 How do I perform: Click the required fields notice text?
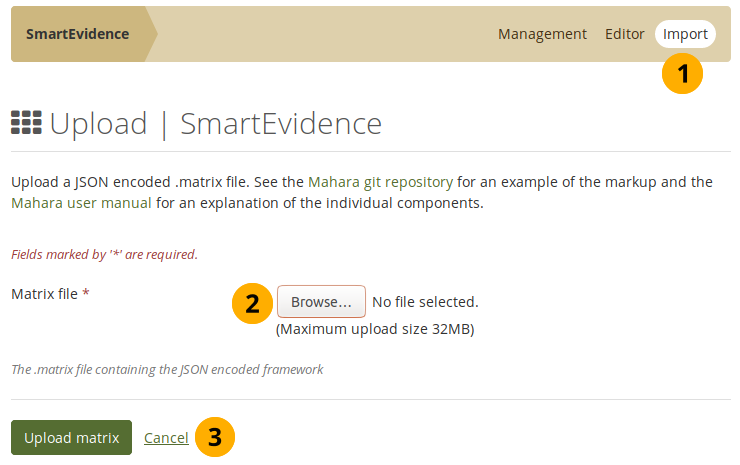click(104, 254)
